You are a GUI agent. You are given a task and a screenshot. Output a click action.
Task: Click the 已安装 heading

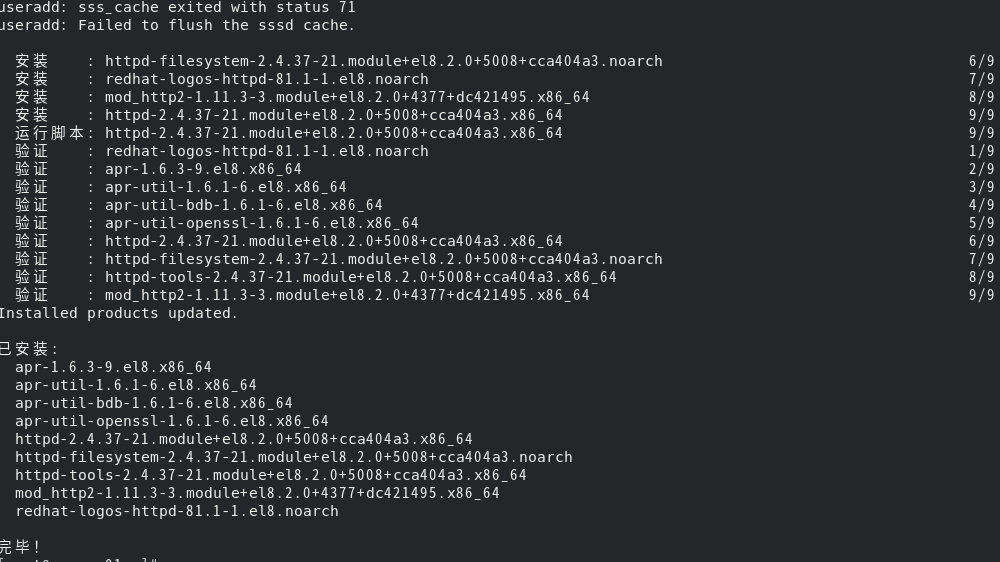[29, 349]
